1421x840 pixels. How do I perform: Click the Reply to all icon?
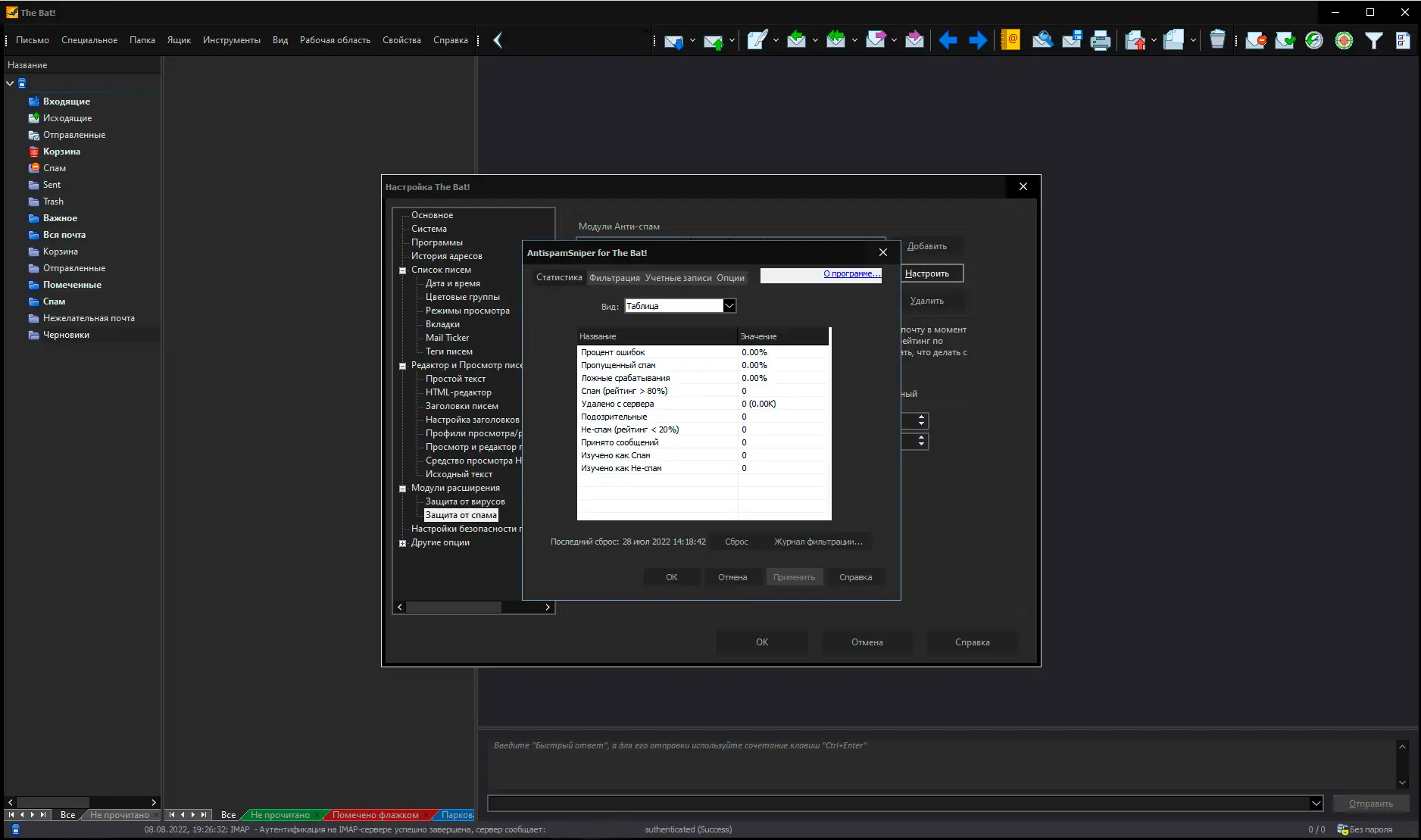pyautogui.click(x=835, y=40)
